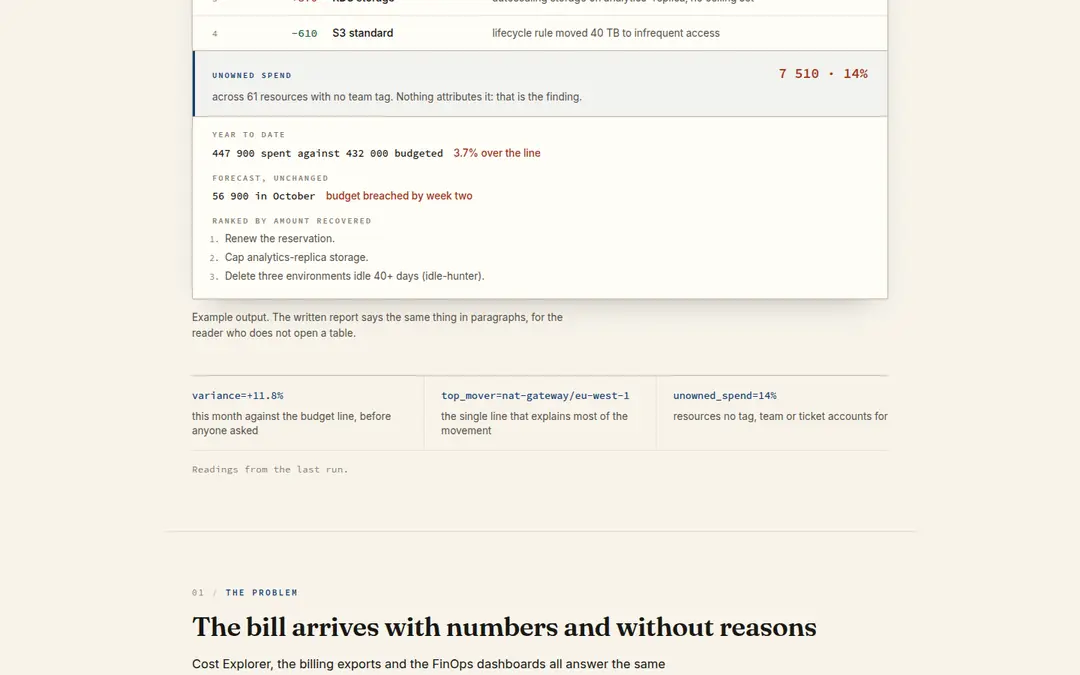Select the 'variance=+11.8%' reading
This screenshot has height=675, width=1080.
click(238, 395)
